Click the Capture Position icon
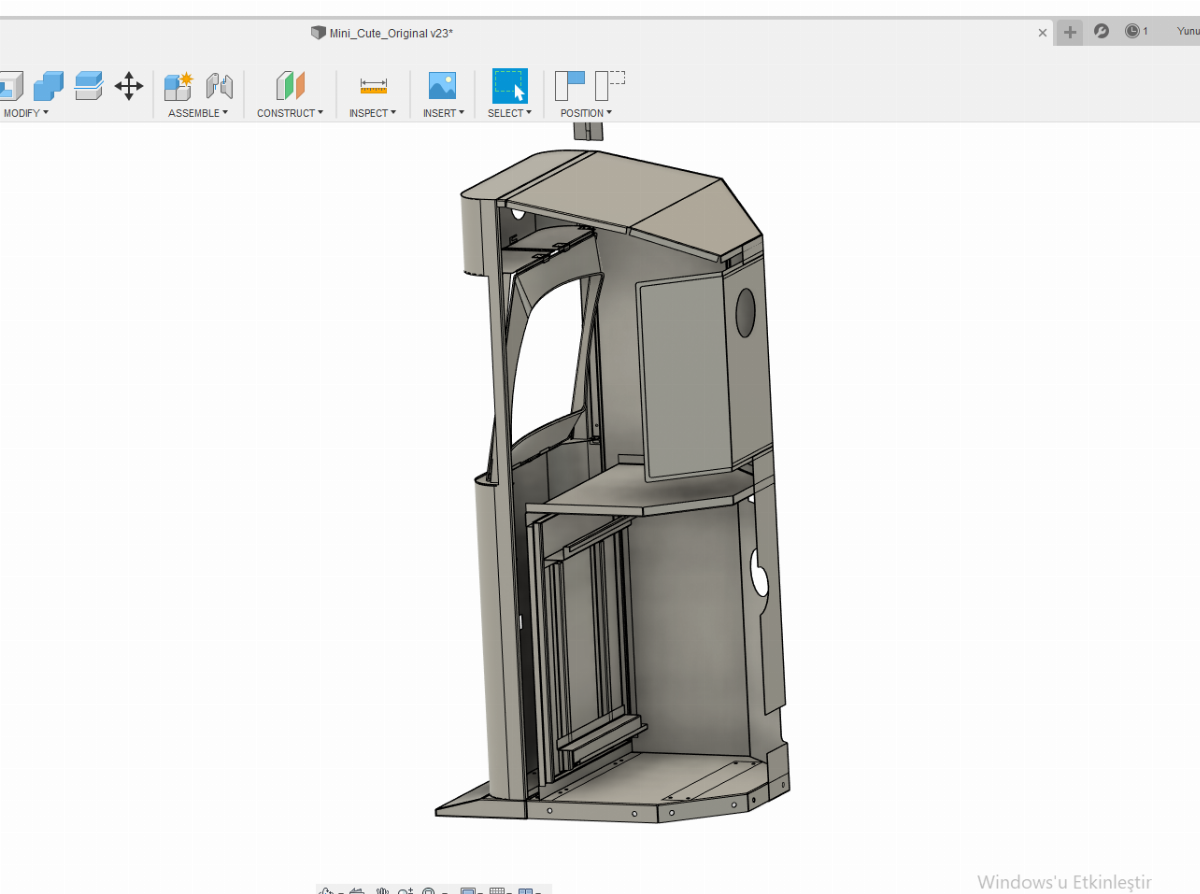 pos(570,86)
